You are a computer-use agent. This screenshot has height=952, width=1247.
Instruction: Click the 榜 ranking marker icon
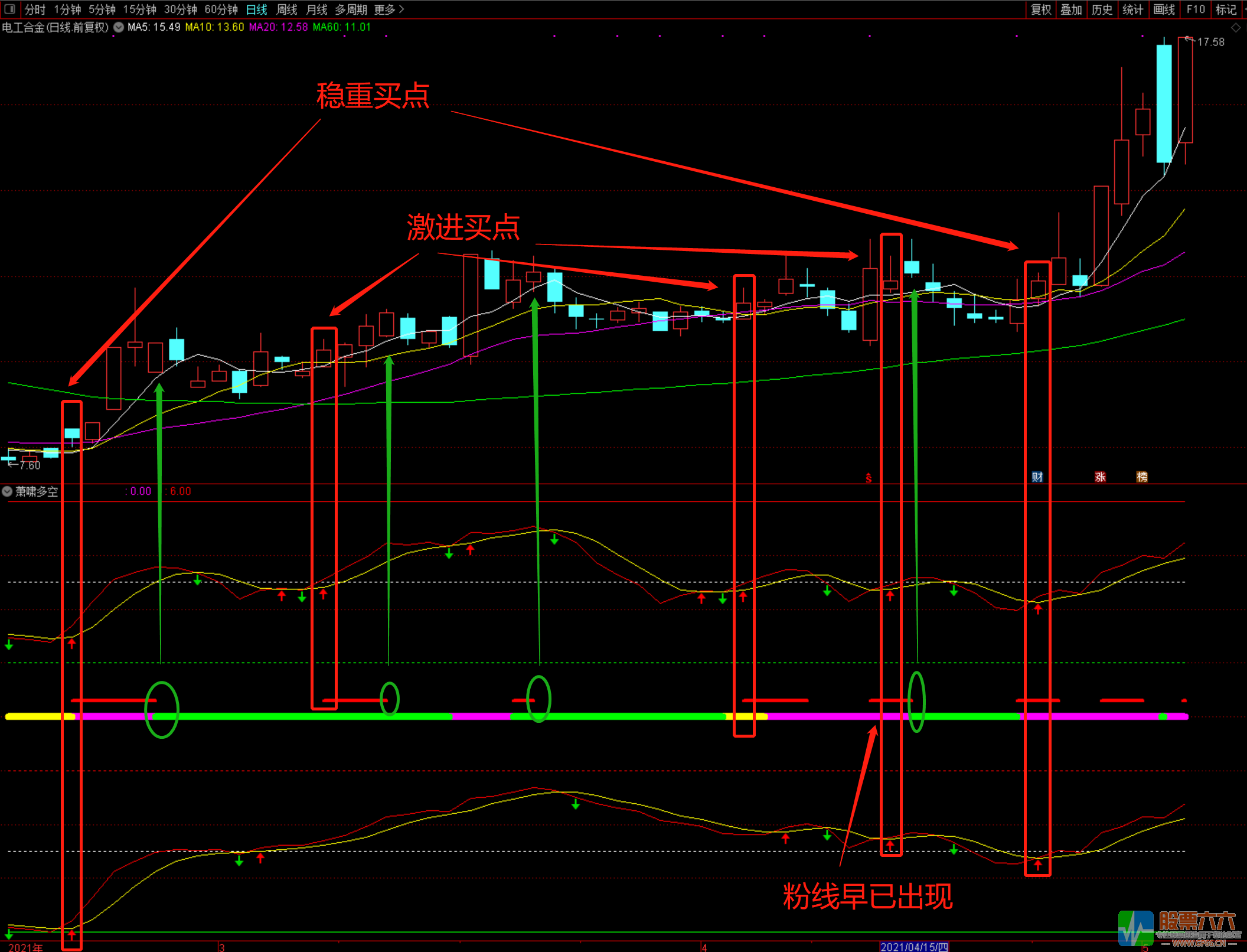pyautogui.click(x=1142, y=477)
